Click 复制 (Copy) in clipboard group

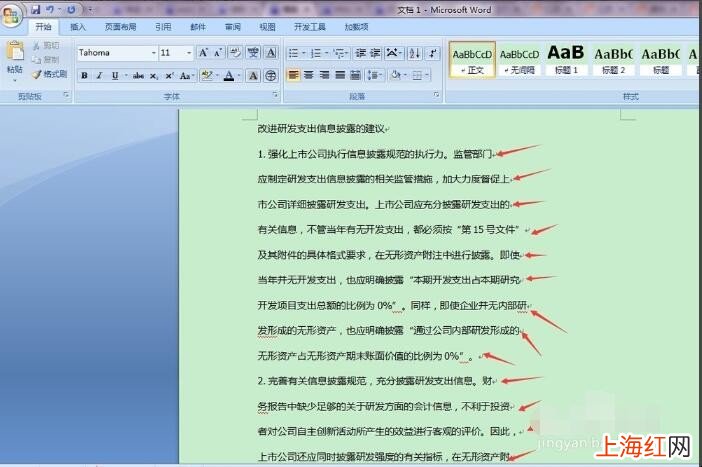[46, 60]
